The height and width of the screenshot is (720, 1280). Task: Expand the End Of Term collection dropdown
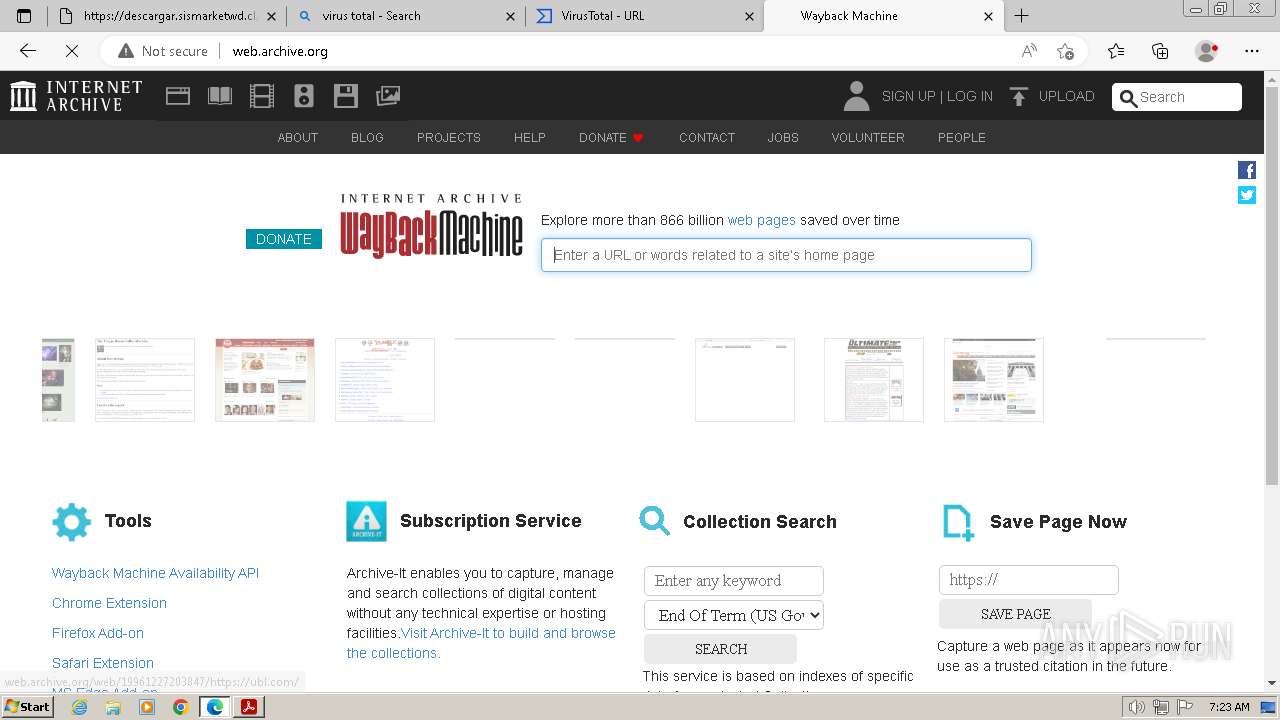[734, 615]
